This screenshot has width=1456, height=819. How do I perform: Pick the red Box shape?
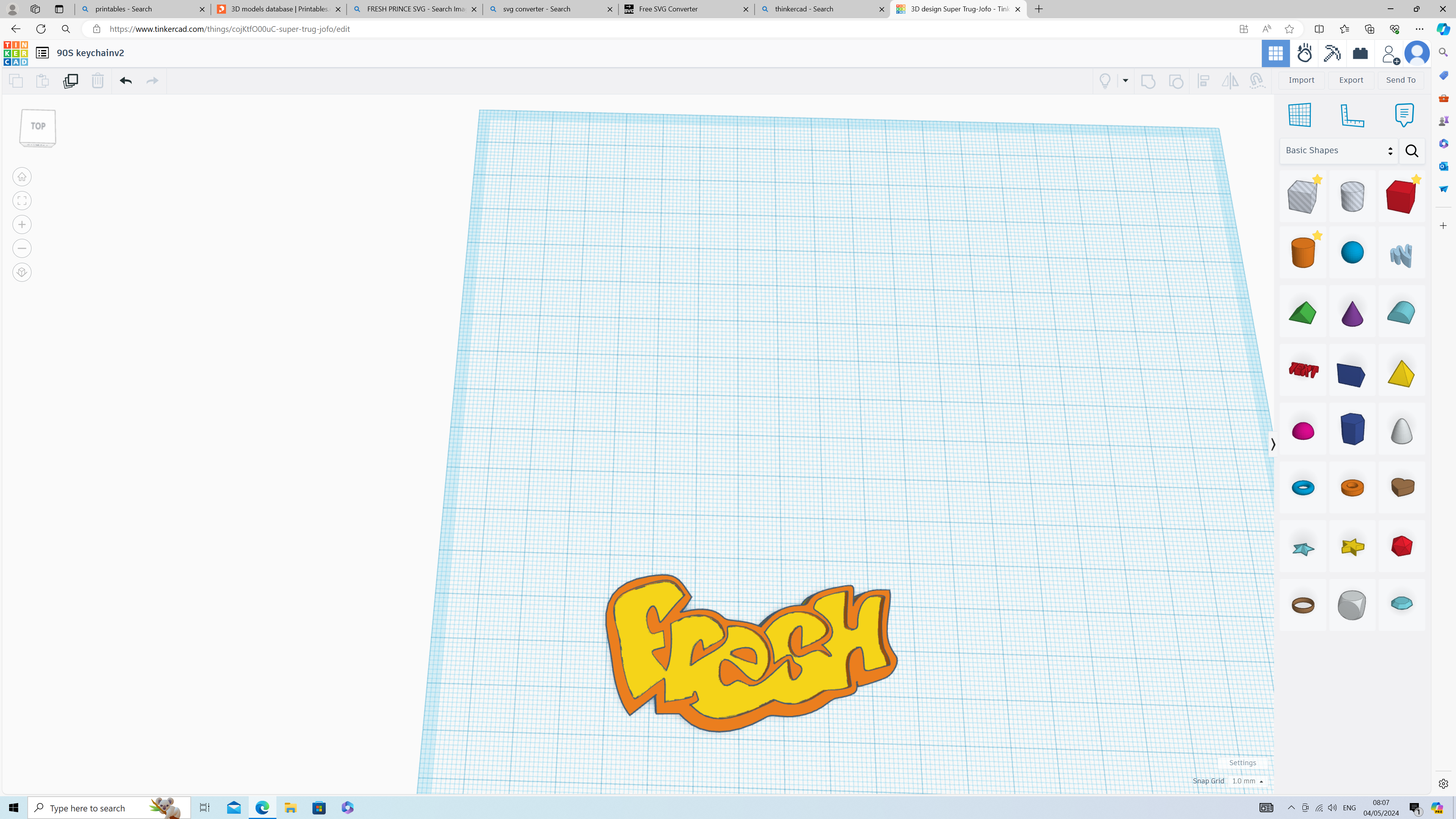coord(1401,196)
